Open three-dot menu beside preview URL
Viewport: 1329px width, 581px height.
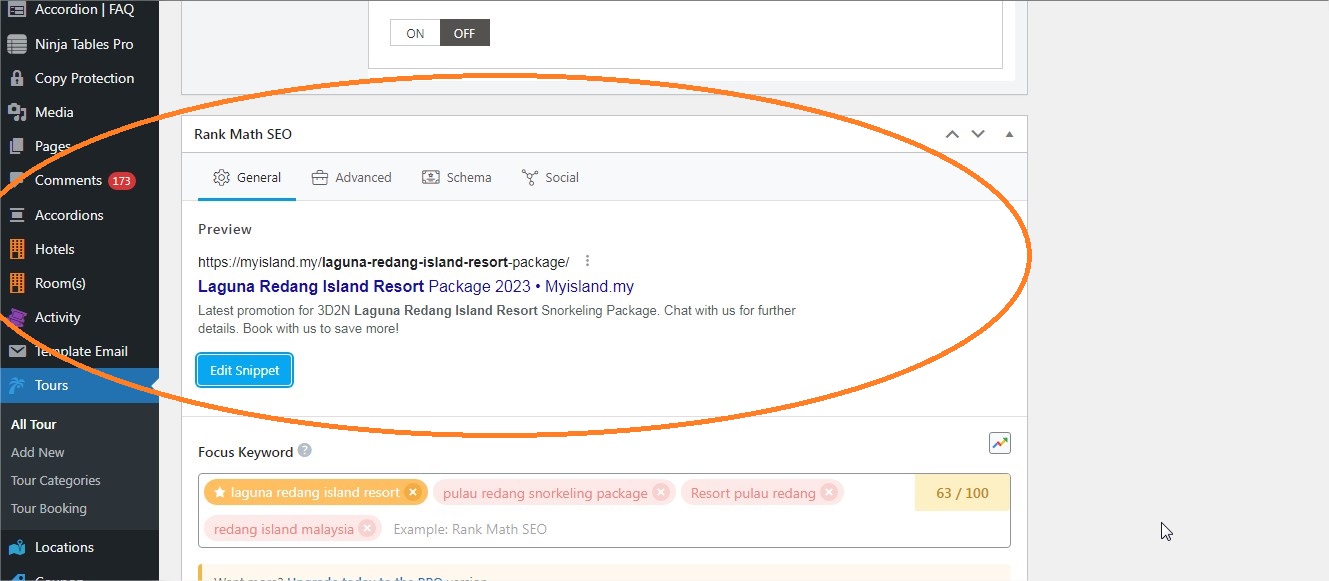tap(588, 261)
